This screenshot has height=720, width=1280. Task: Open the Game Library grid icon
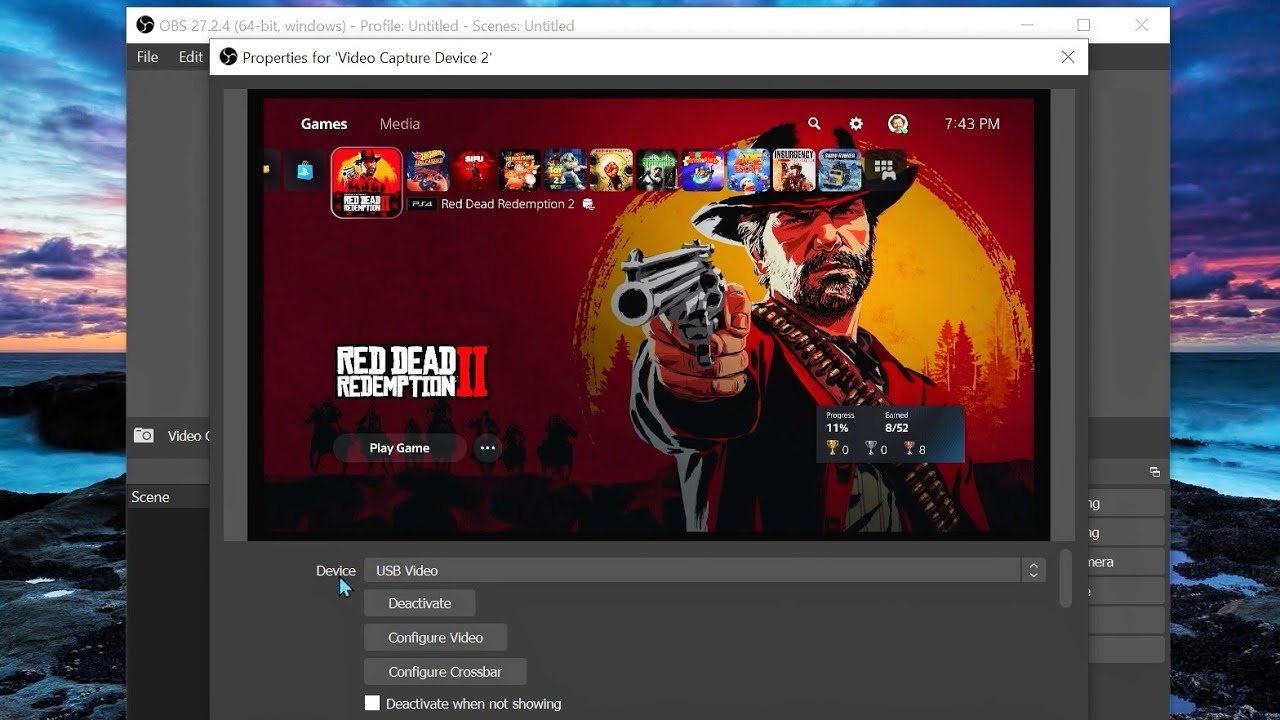coord(885,170)
